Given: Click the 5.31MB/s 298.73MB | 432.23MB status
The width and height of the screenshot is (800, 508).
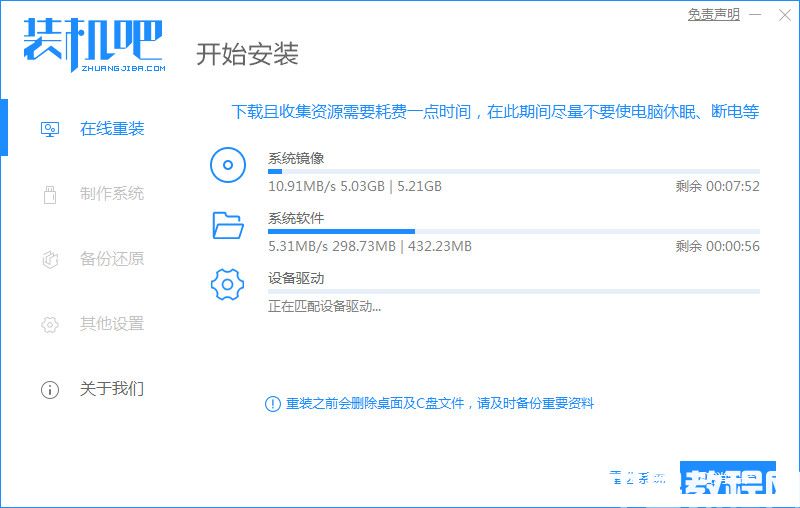Looking at the screenshot, I should [370, 246].
